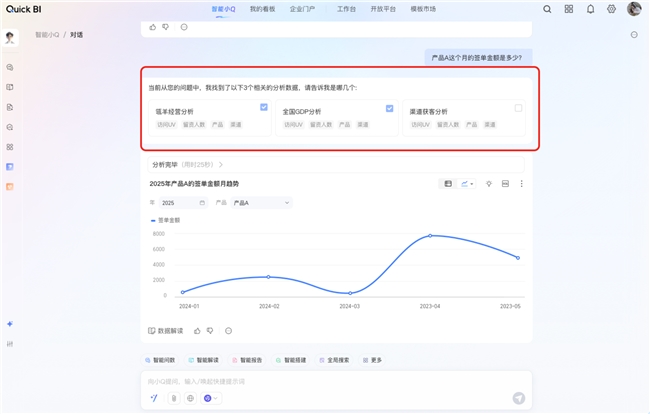Uncheck the 瓴羊经营分析 dataset checkbox
This screenshot has height=414, width=650.
click(x=264, y=107)
